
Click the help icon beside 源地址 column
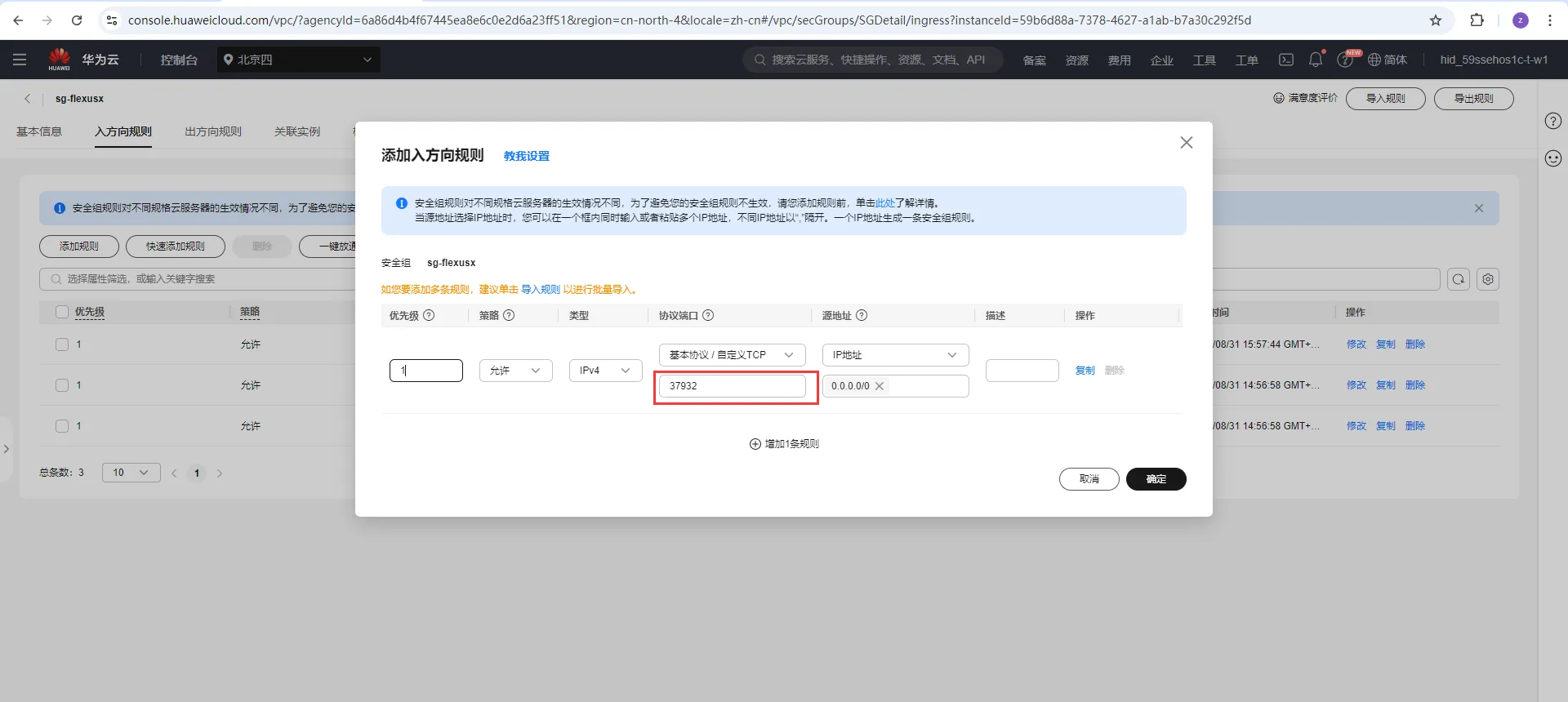(862, 315)
